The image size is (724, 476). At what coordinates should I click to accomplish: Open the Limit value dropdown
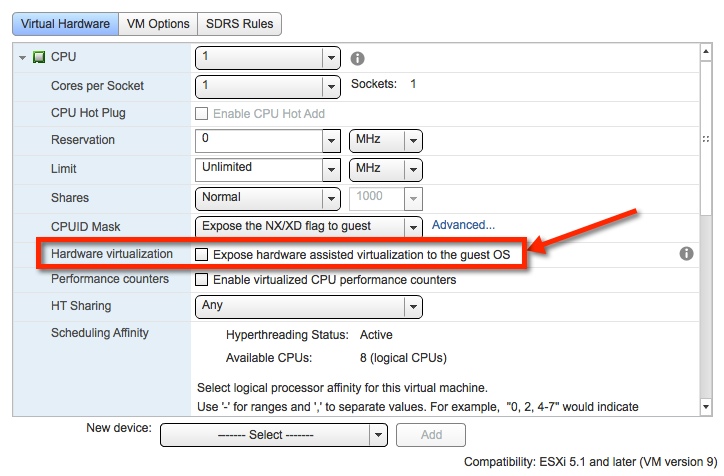tap(331, 169)
